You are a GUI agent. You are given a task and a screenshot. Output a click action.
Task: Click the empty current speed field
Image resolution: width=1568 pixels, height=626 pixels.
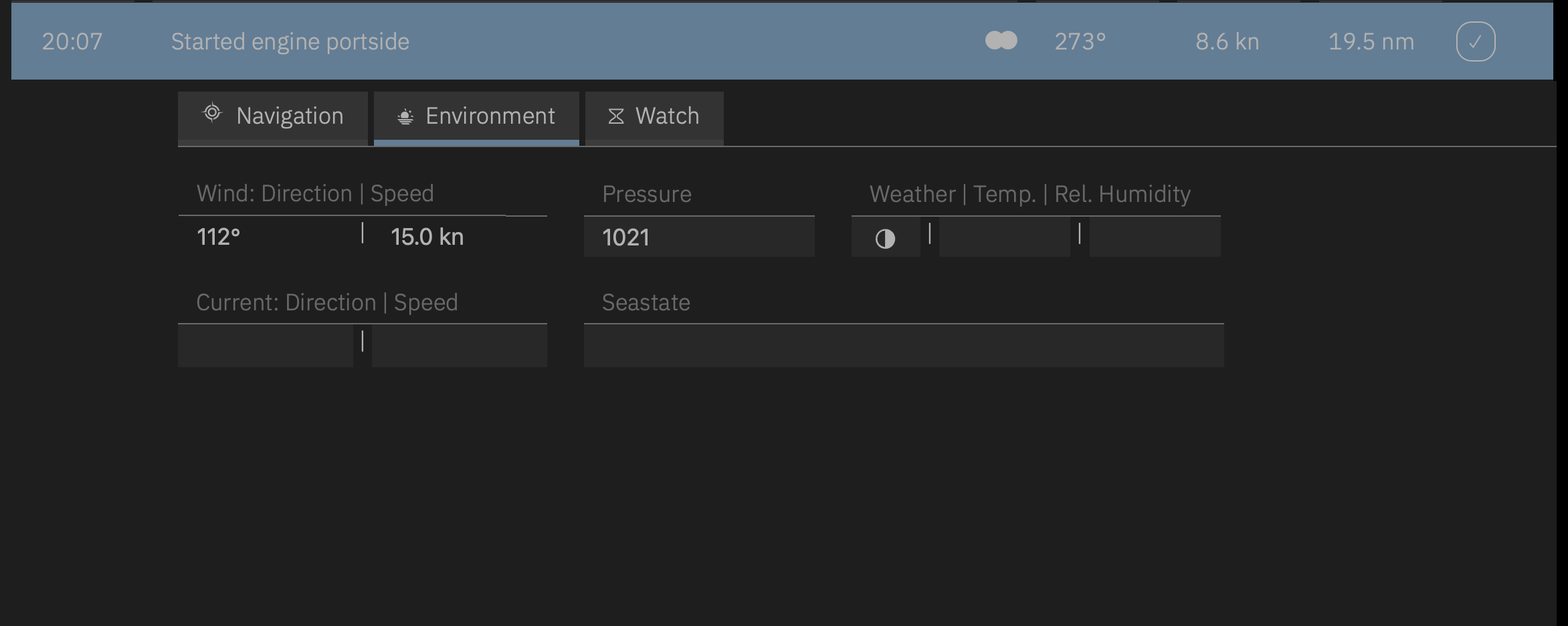(x=460, y=346)
